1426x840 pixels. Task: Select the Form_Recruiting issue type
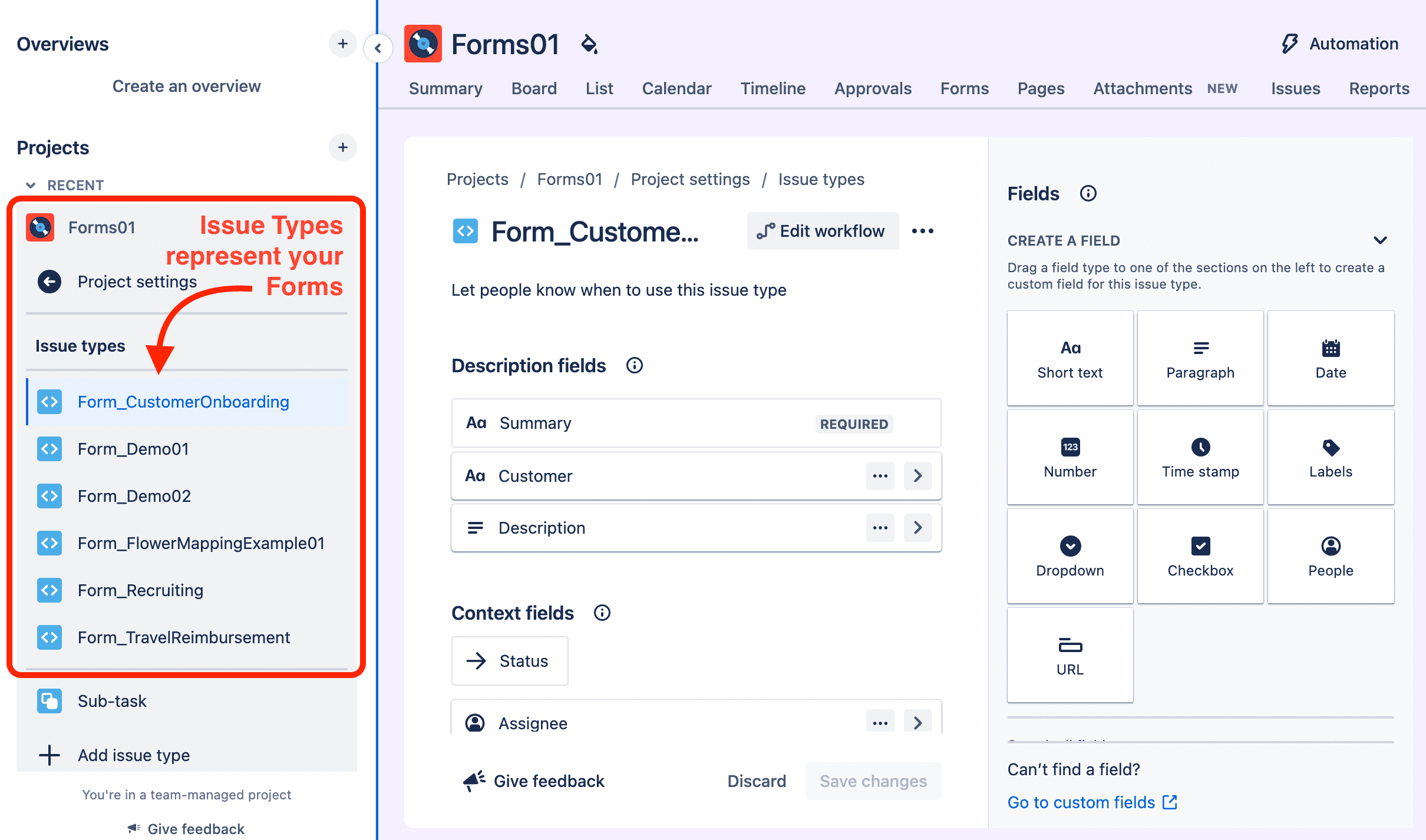[140, 590]
